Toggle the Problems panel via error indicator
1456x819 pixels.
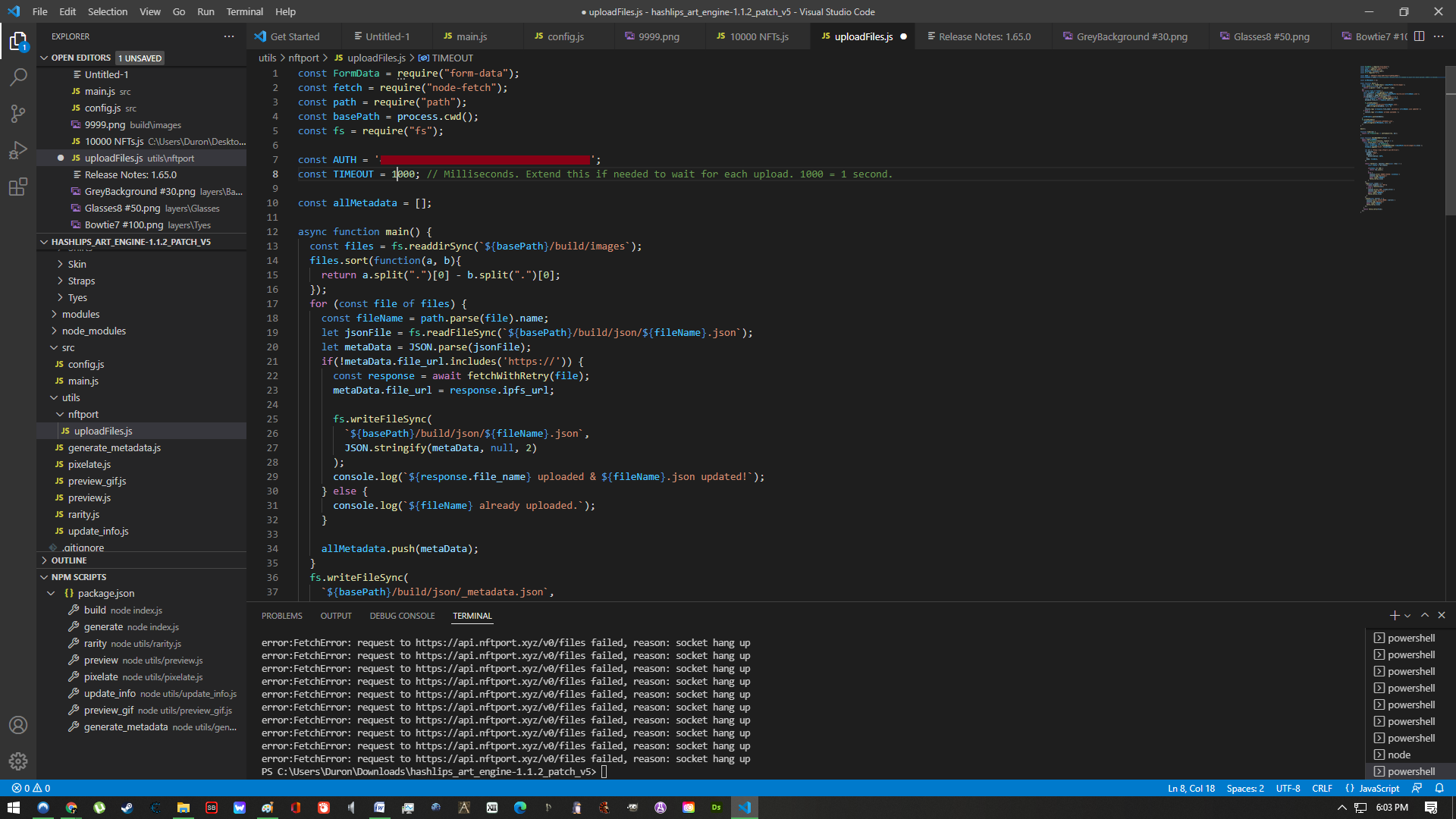[30, 788]
